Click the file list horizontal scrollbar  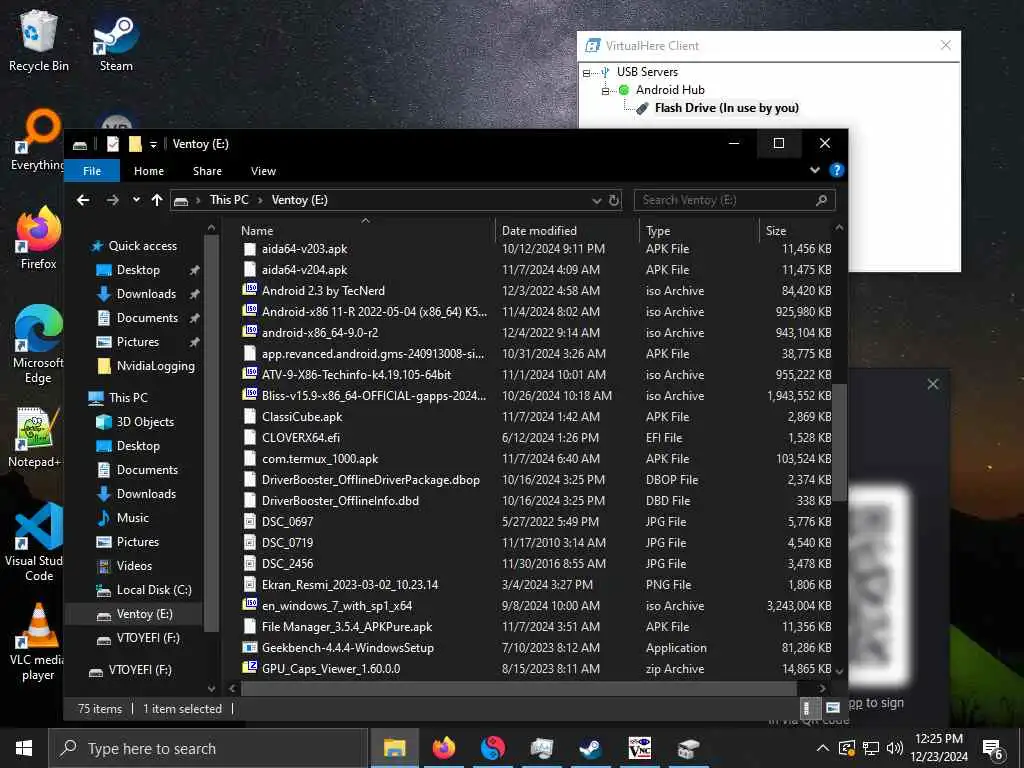coord(519,688)
